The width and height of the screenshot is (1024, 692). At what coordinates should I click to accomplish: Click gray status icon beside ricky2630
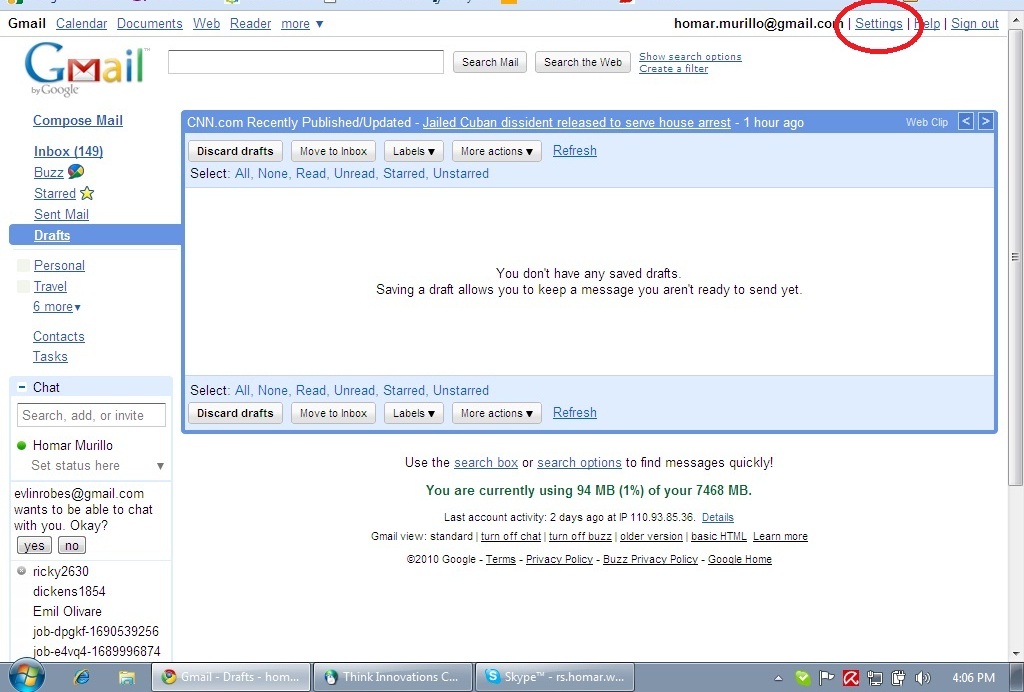pos(21,571)
